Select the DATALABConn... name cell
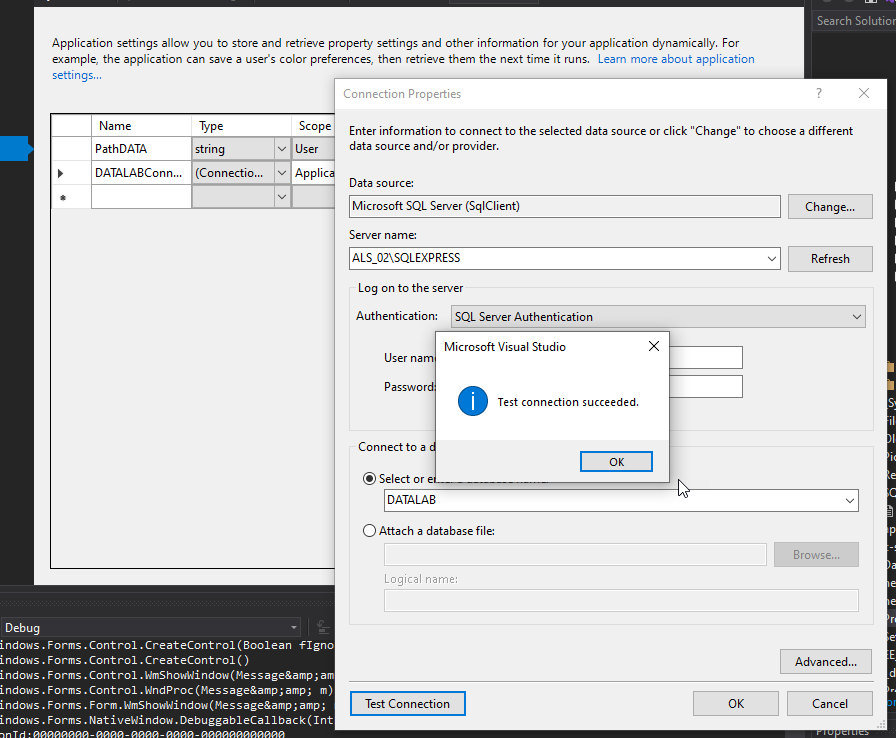 [141, 173]
